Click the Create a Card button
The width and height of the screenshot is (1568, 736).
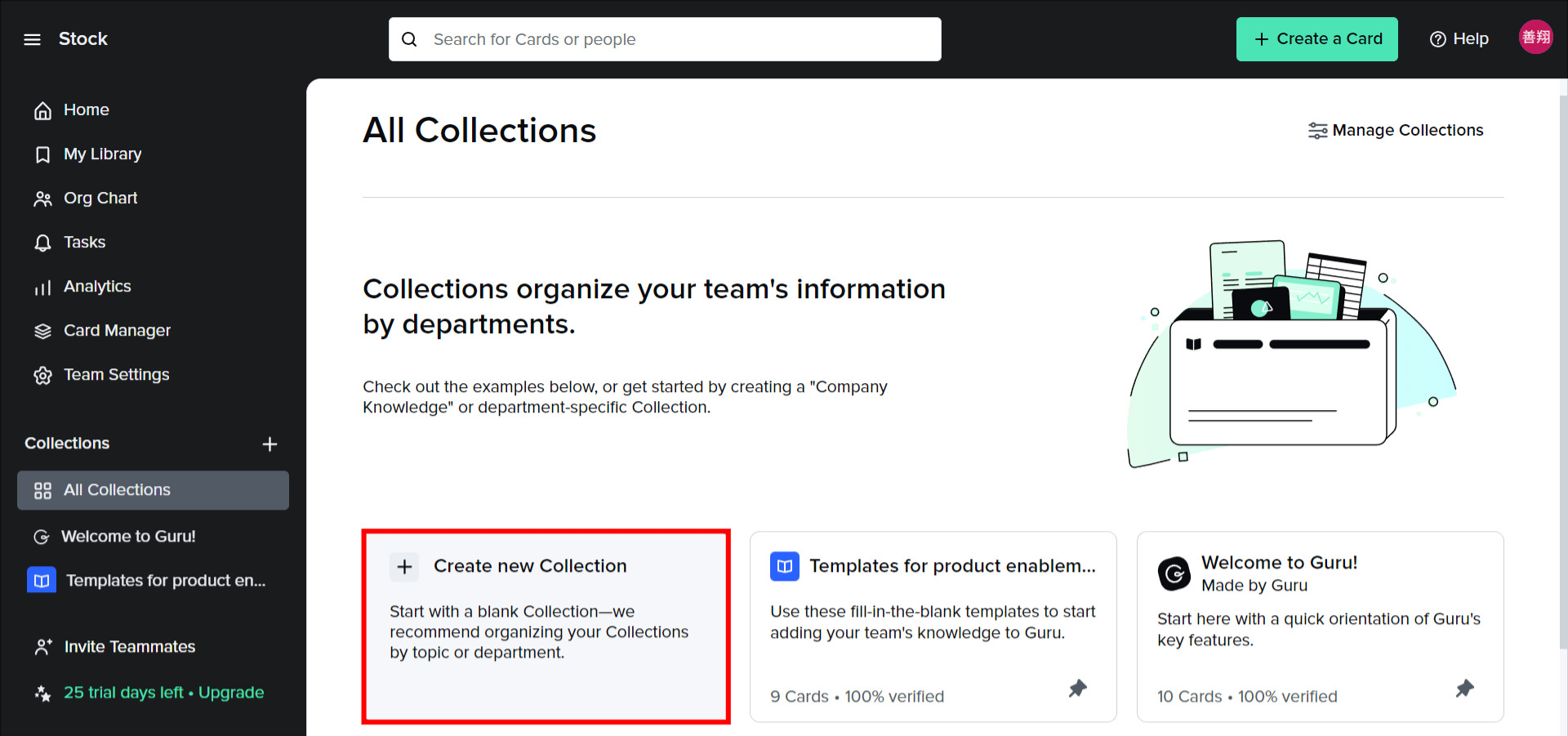(1316, 39)
